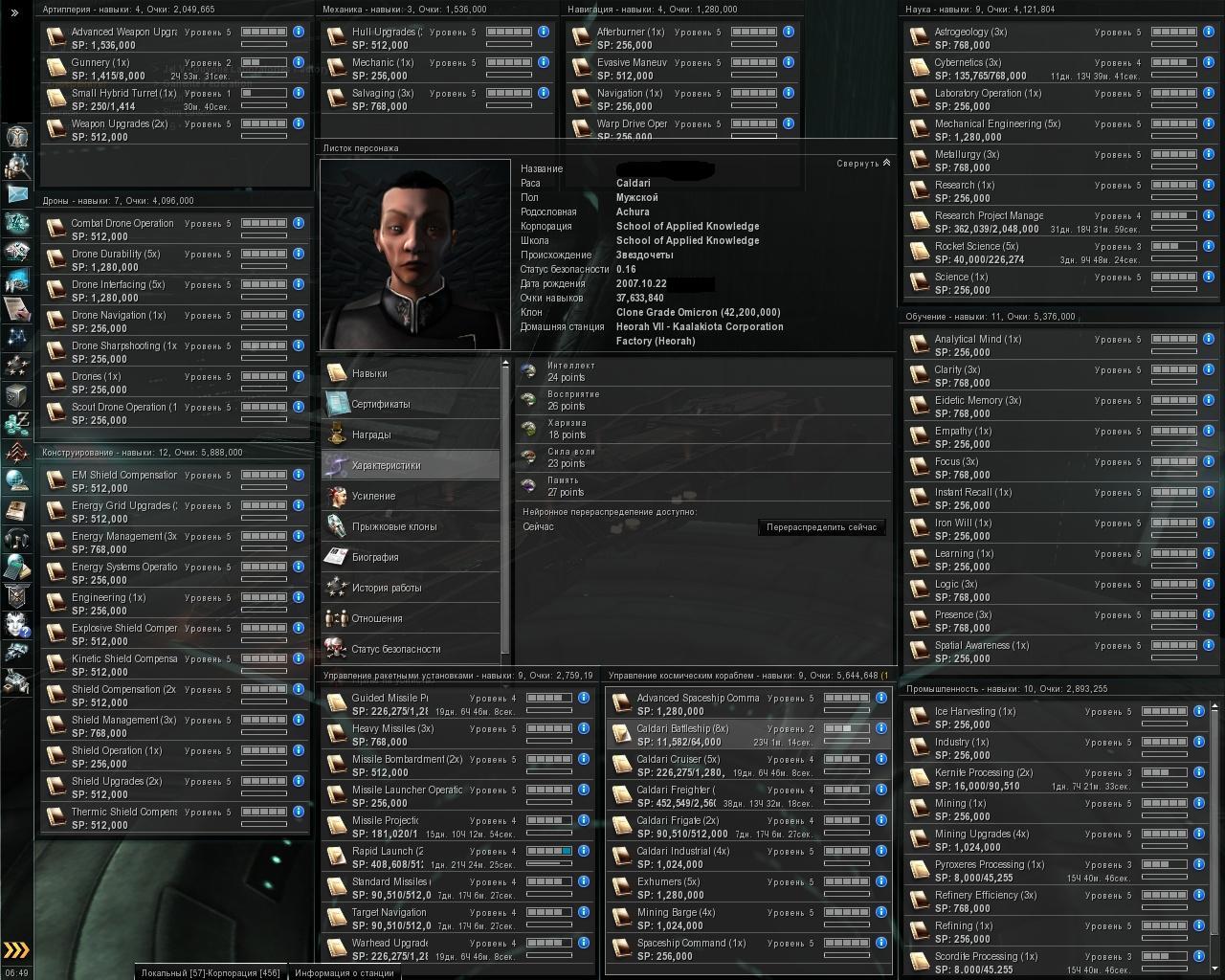Image resolution: width=1225 pixels, height=980 pixels.
Task: Open the journal book icon in the sidebar
Action: point(17,509)
